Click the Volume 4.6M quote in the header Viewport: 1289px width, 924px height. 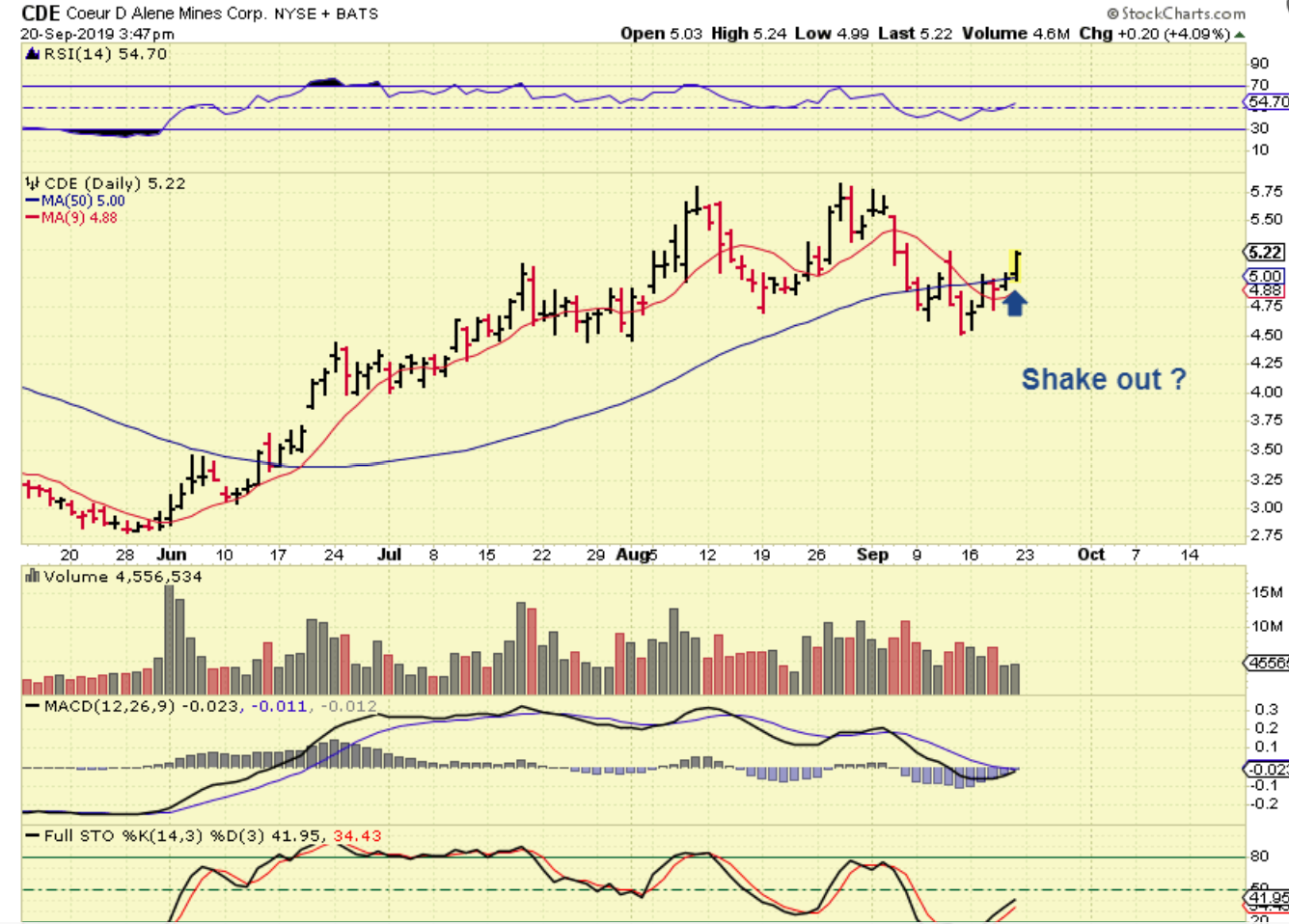point(1016,34)
